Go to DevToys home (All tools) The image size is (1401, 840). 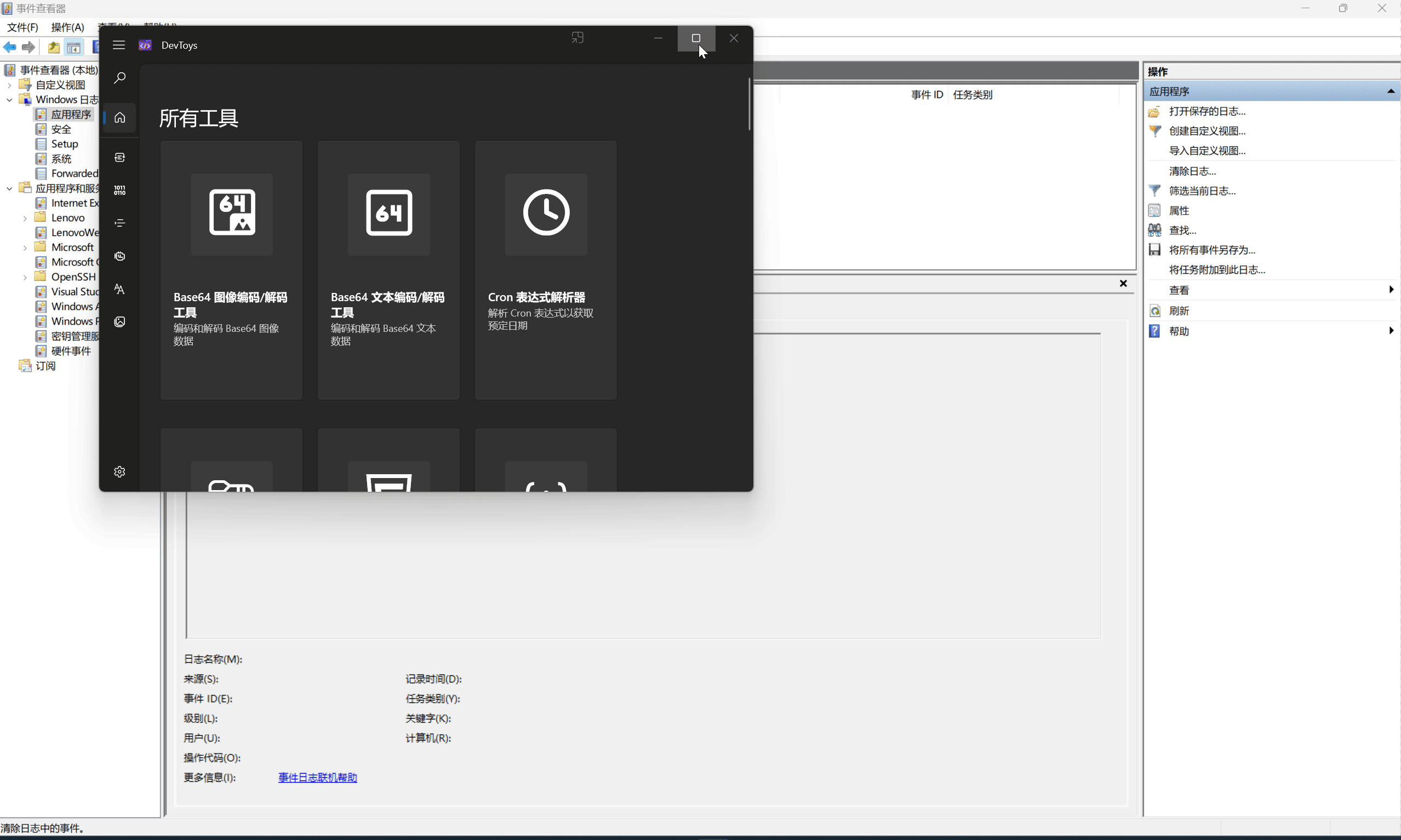point(119,118)
